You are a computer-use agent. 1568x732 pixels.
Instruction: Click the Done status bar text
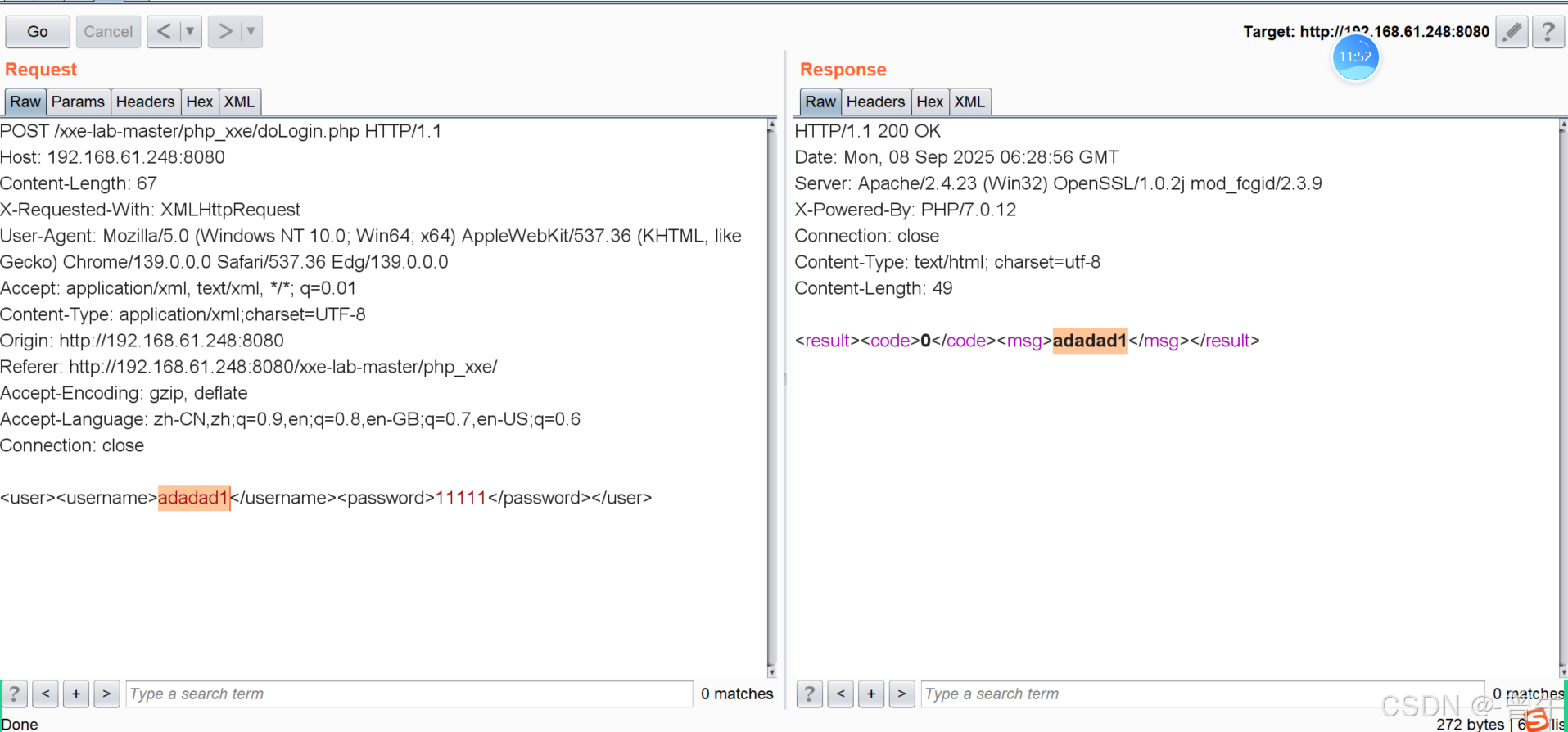(x=20, y=724)
